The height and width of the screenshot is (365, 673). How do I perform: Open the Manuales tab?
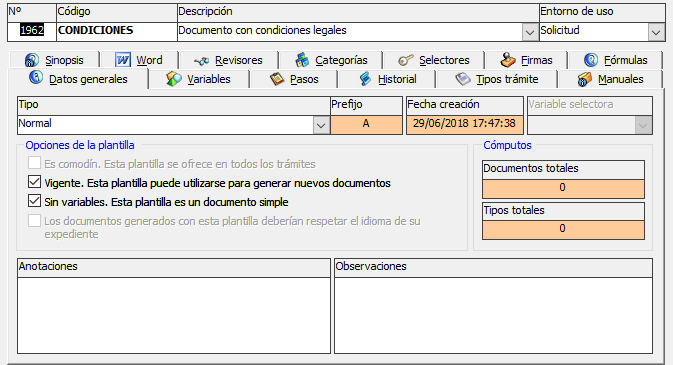point(610,79)
